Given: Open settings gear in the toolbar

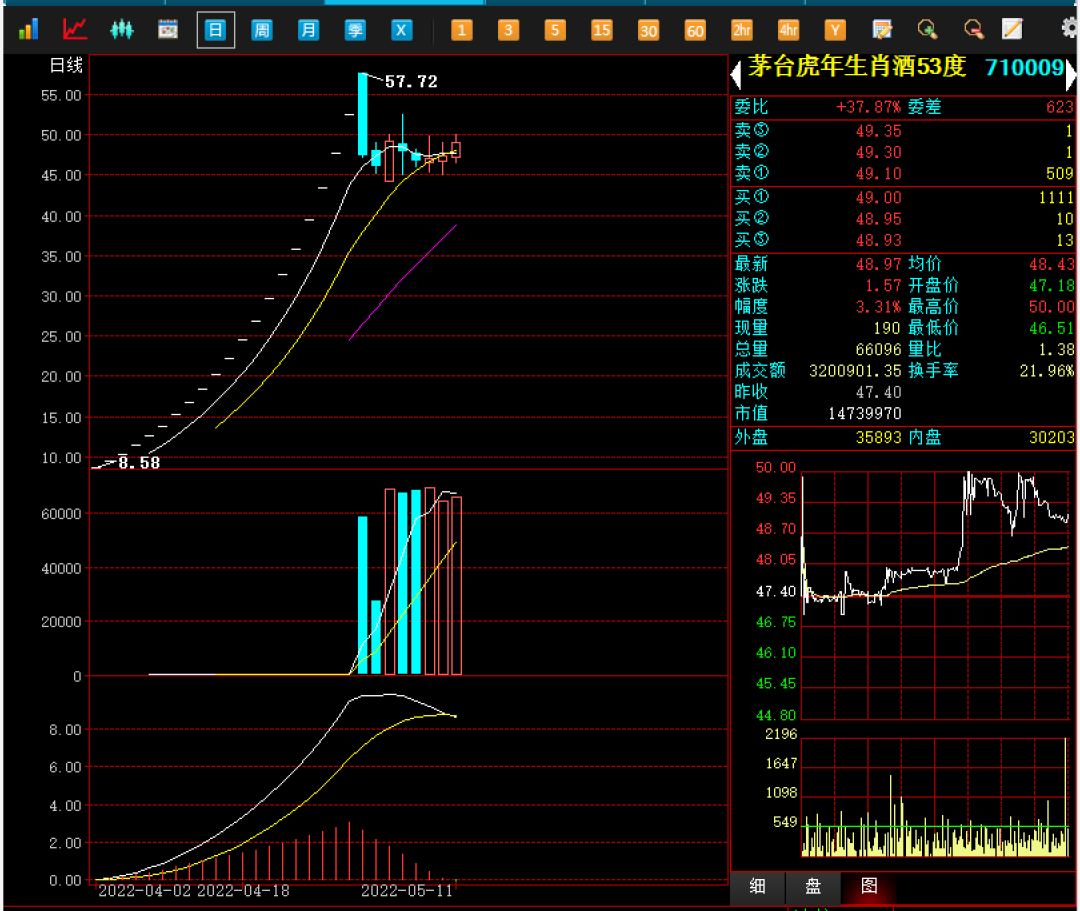Looking at the screenshot, I should coord(1070,28).
